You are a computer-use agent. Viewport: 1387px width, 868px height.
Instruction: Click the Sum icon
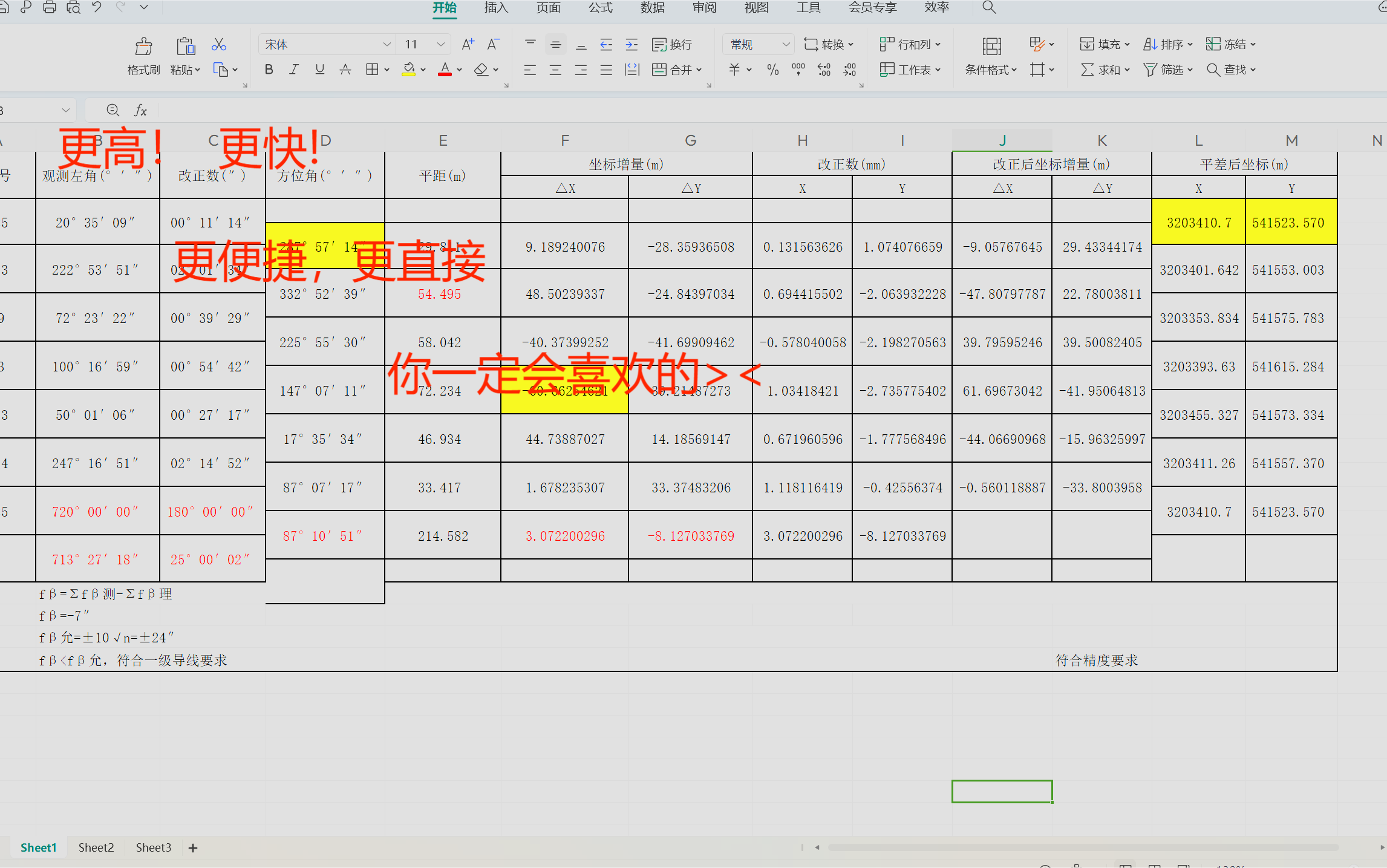point(1087,70)
